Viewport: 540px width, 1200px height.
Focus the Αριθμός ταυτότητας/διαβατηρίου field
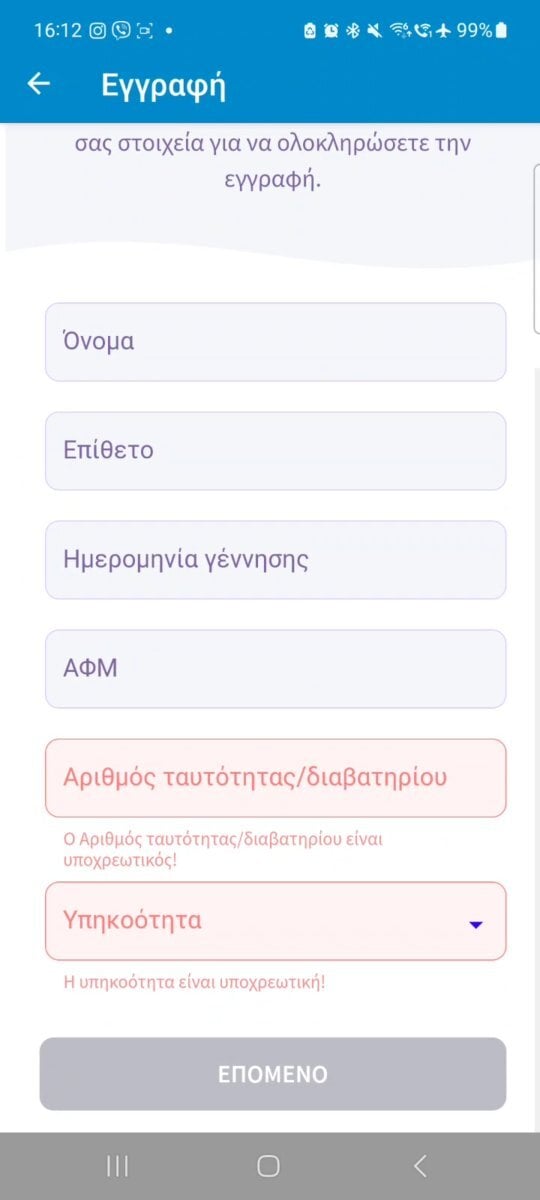click(x=276, y=778)
